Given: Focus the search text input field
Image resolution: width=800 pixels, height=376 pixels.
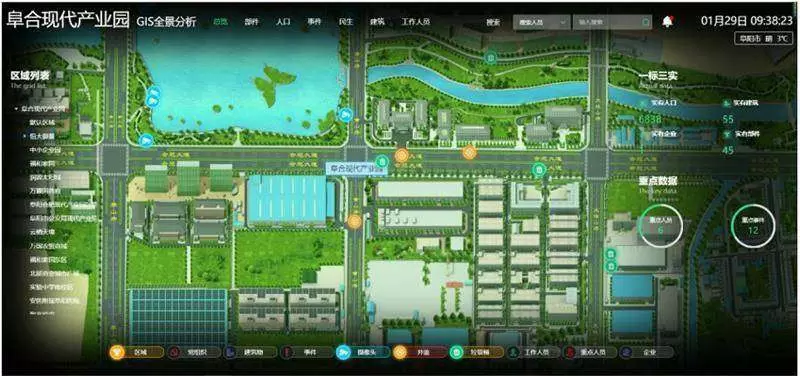Looking at the screenshot, I should click(x=607, y=22).
